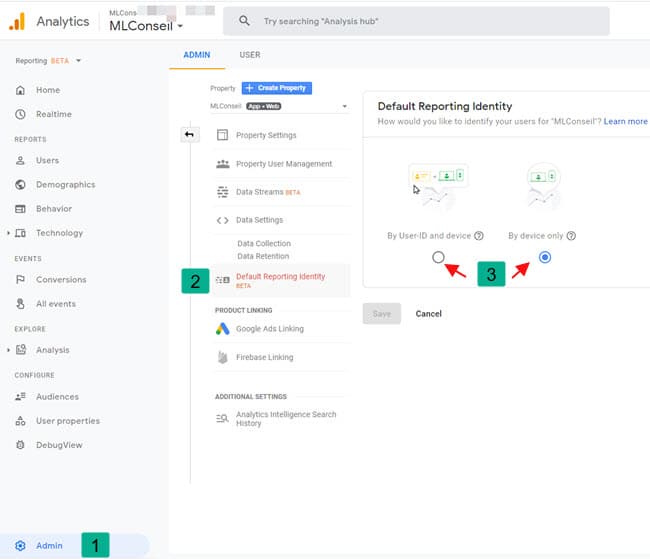Click the Property User Management people icon
650x559 pixels.
tap(223, 164)
